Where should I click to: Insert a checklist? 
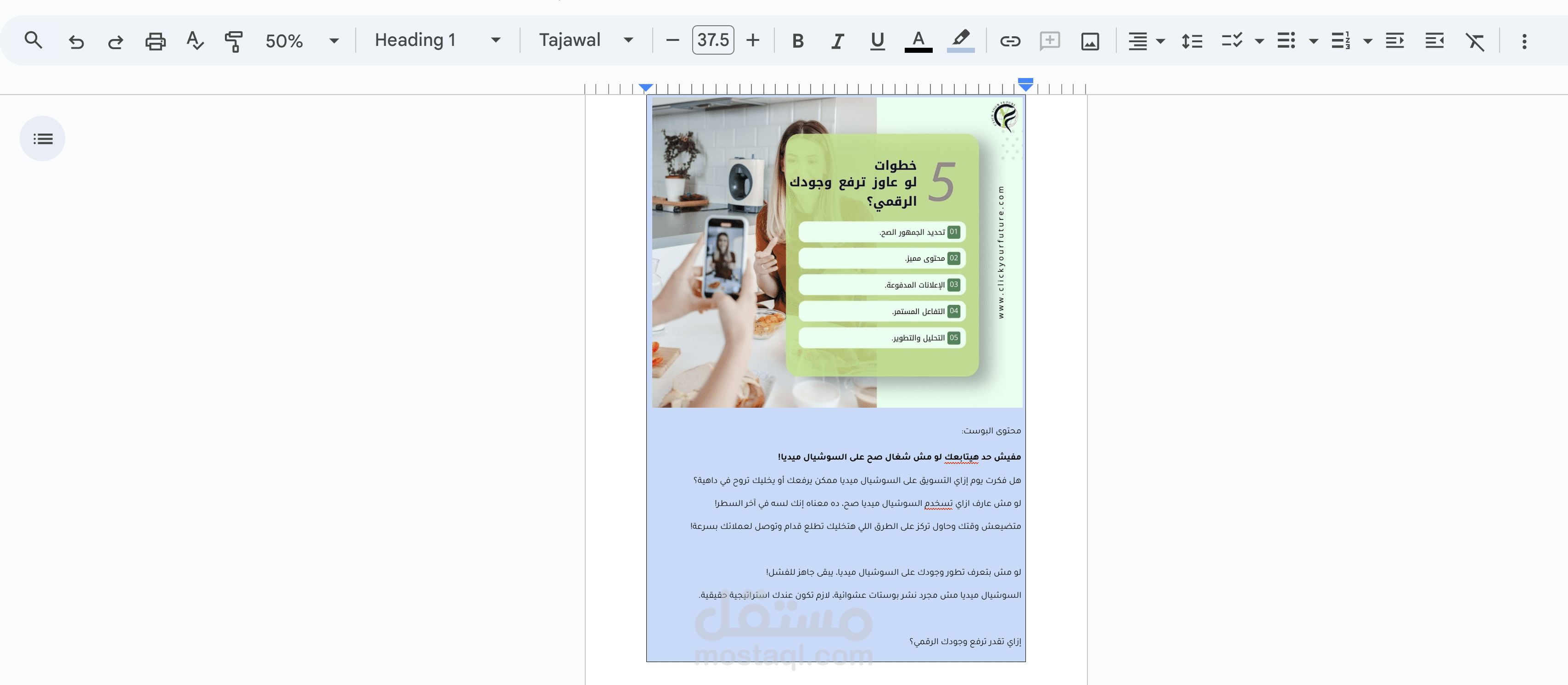(x=1232, y=41)
